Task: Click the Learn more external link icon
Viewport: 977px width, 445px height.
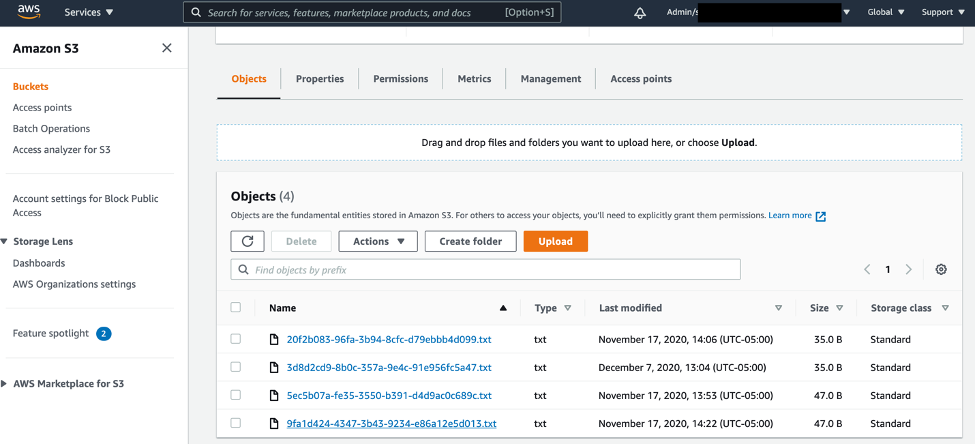Action: (x=821, y=216)
